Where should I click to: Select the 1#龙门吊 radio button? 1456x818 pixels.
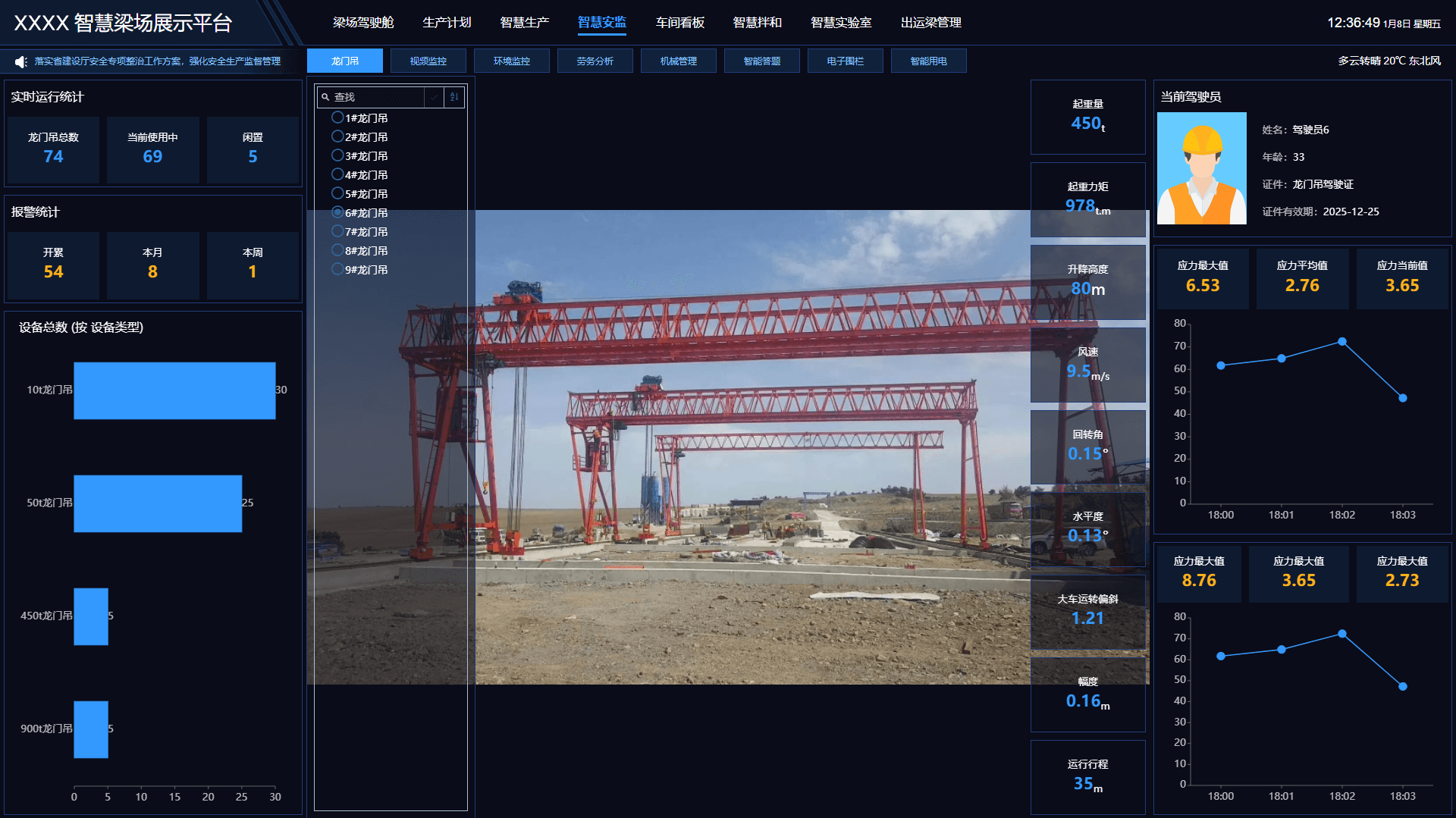[337, 118]
